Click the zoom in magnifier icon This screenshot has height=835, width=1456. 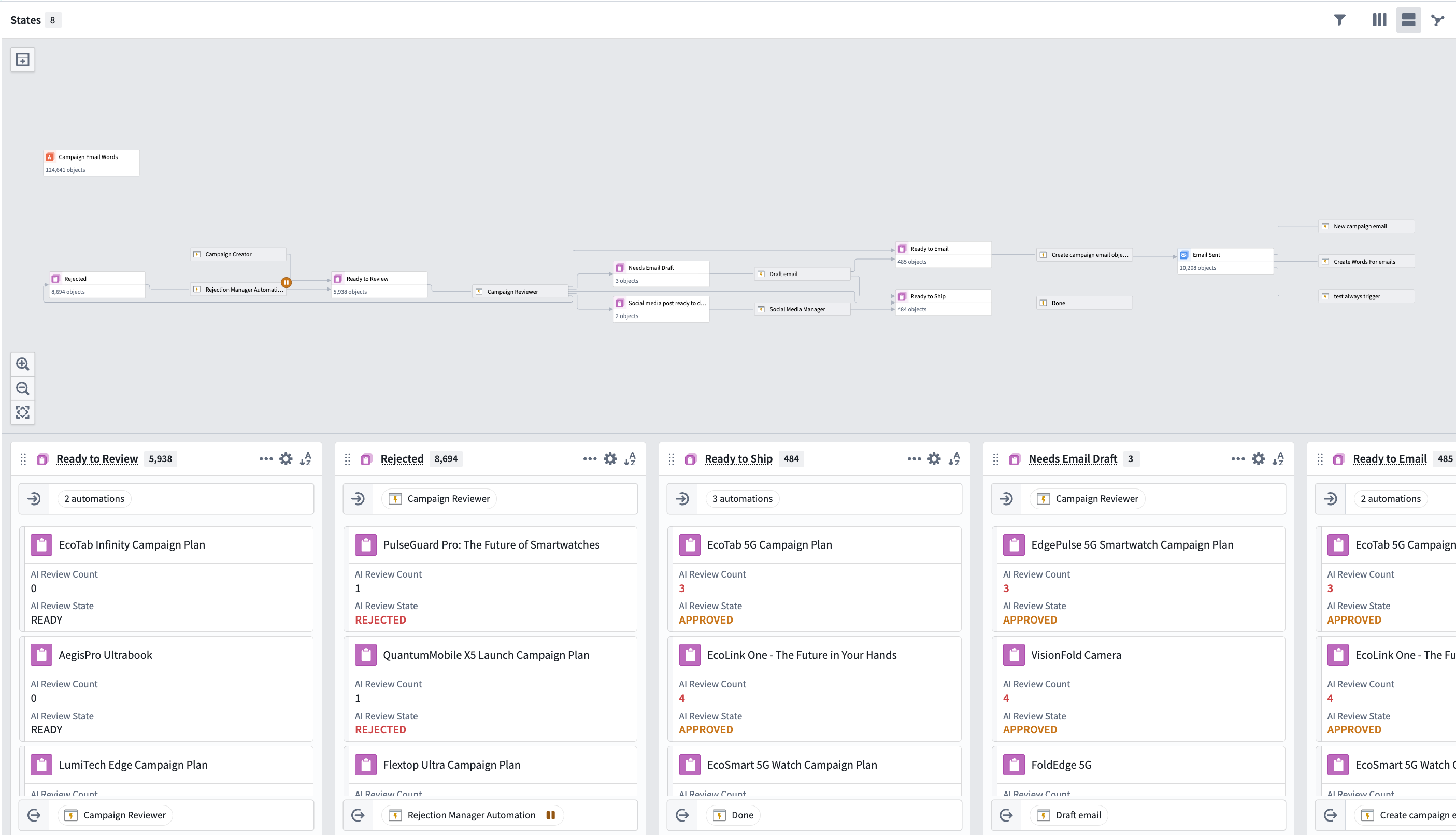22,364
